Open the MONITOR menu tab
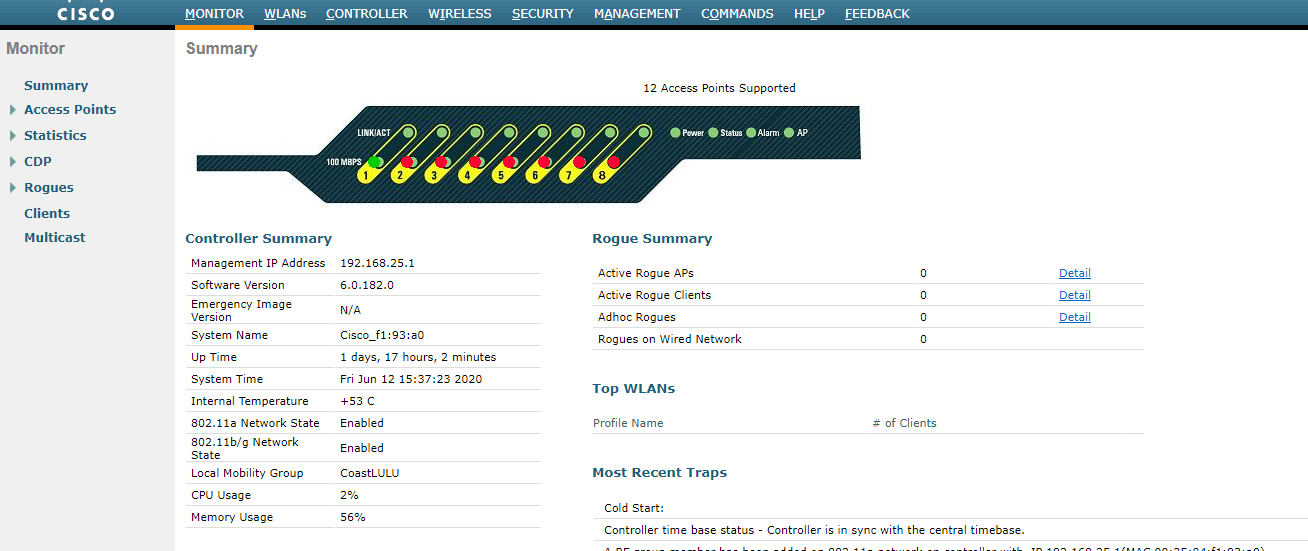 pos(214,14)
